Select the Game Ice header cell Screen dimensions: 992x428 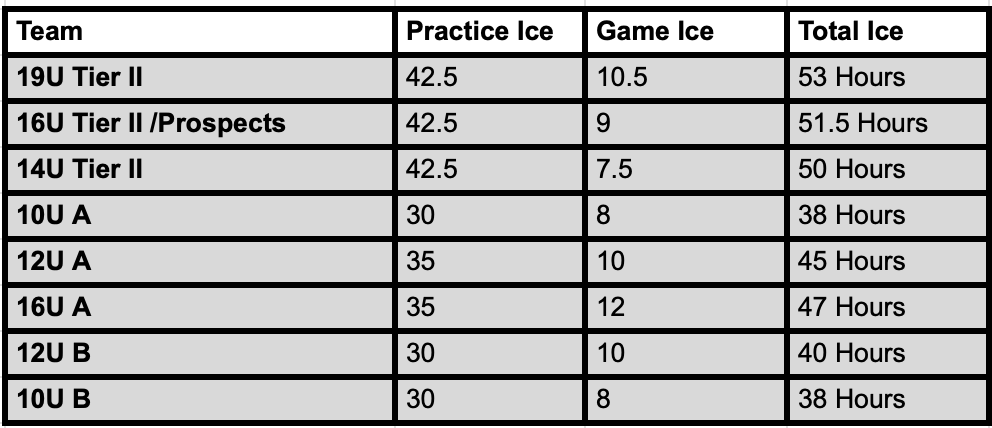tap(686, 31)
